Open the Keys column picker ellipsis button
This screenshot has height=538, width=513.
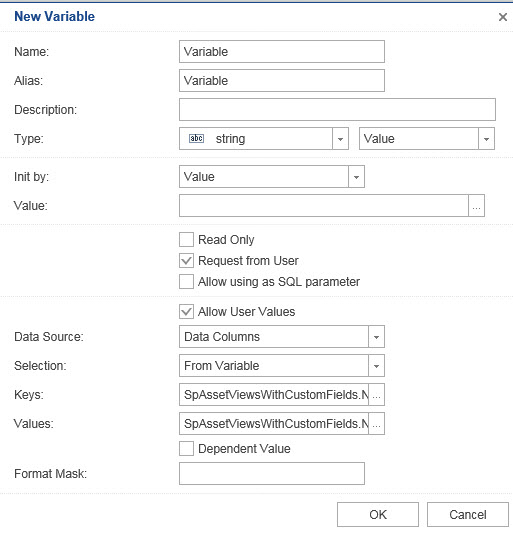pyautogui.click(x=376, y=395)
